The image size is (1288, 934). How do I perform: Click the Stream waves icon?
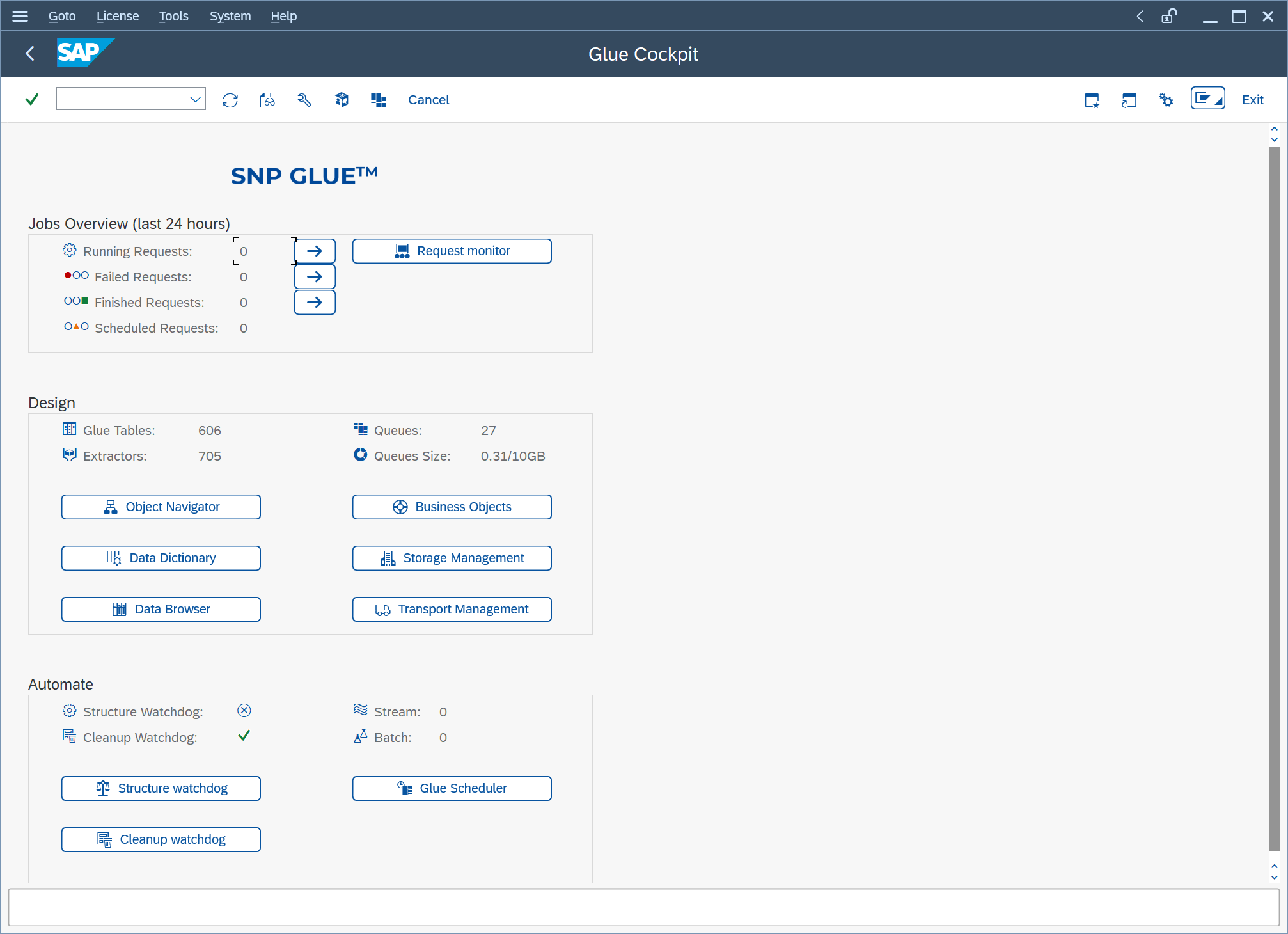[361, 710]
